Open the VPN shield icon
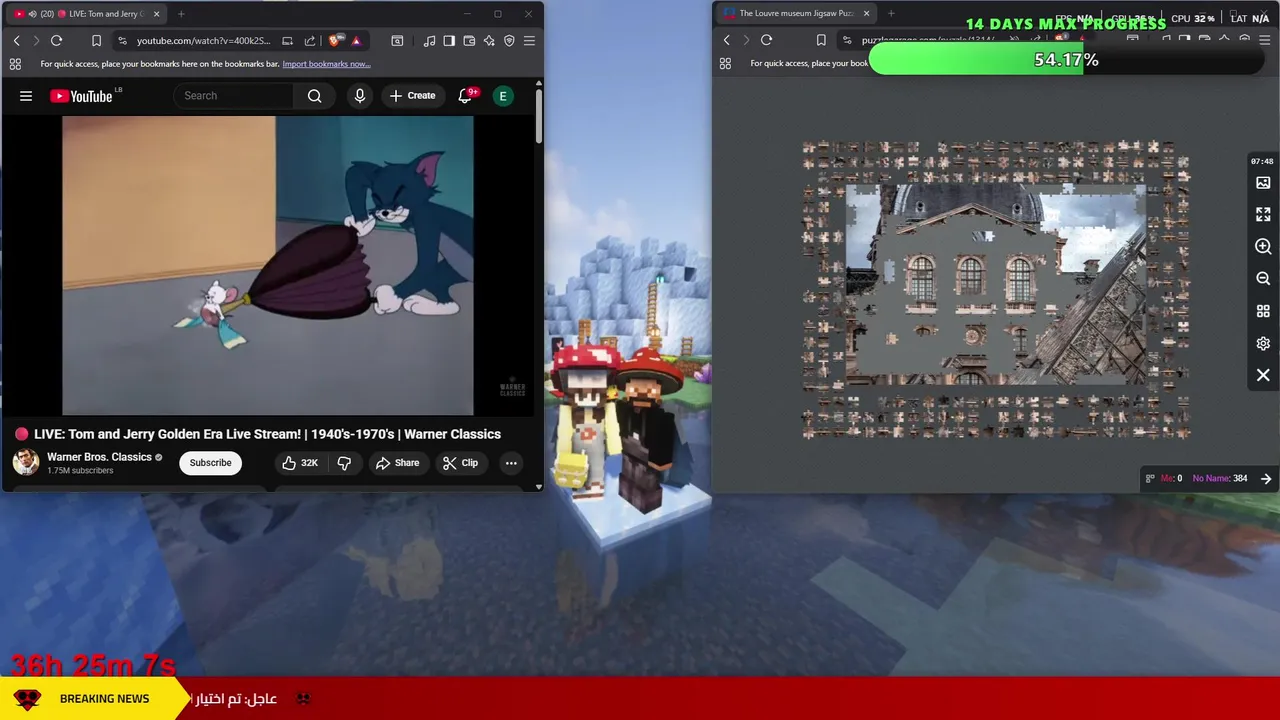The image size is (1280, 720). [x=509, y=41]
